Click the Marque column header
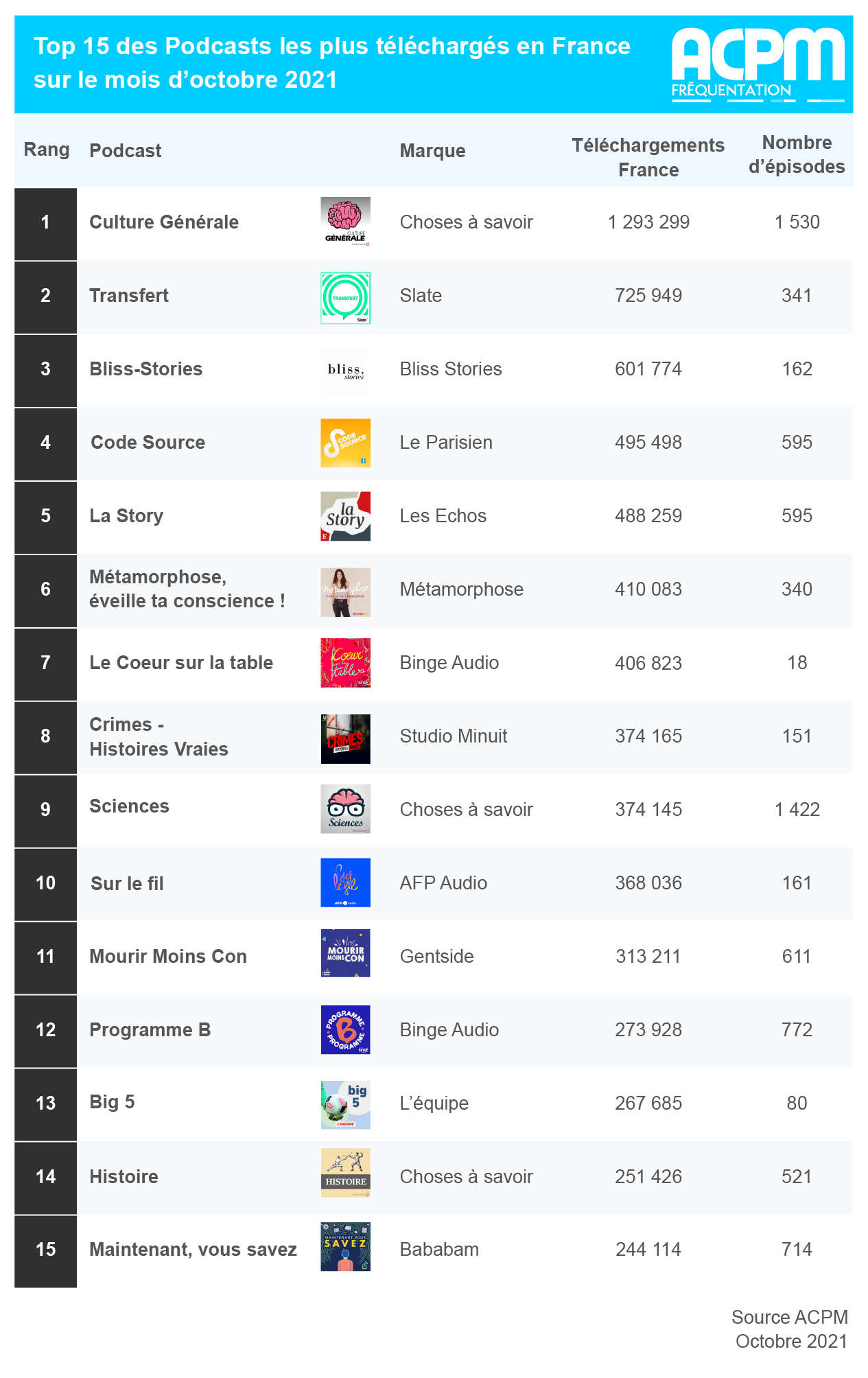868x1378 pixels. point(432,151)
